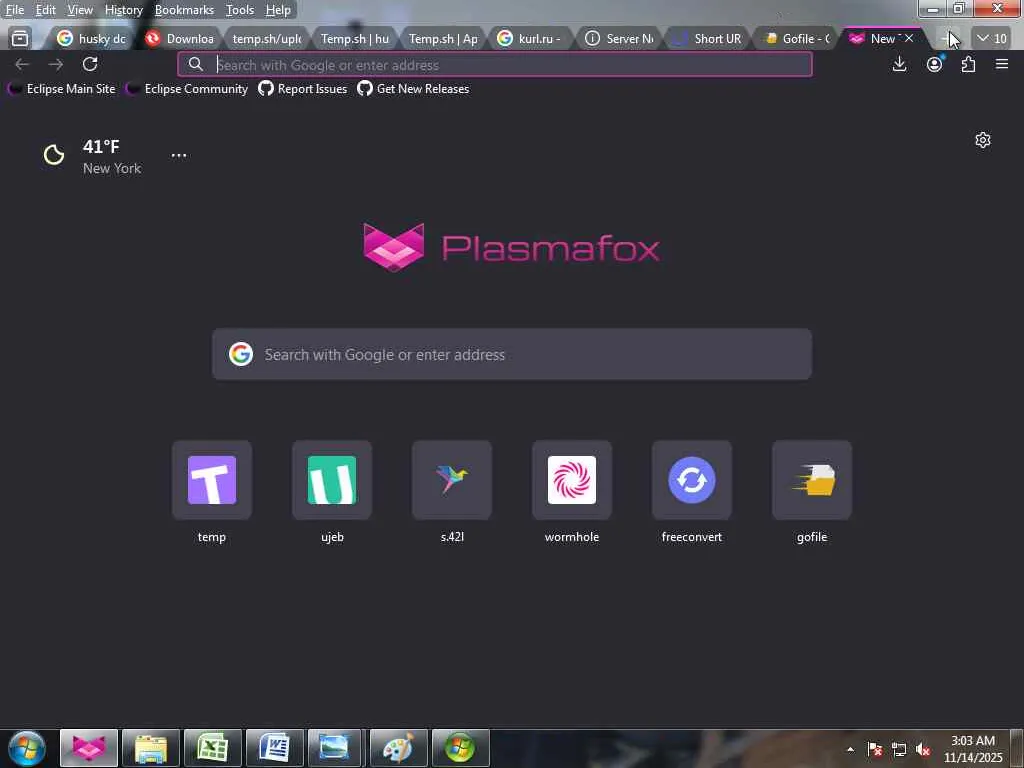
Task: Click the moon weather icon
Action: click(54, 155)
